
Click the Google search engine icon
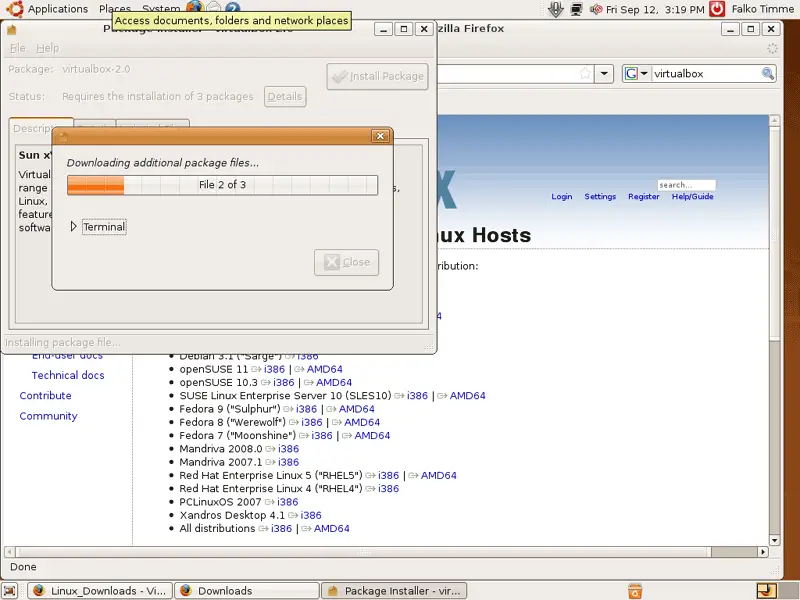pos(631,73)
